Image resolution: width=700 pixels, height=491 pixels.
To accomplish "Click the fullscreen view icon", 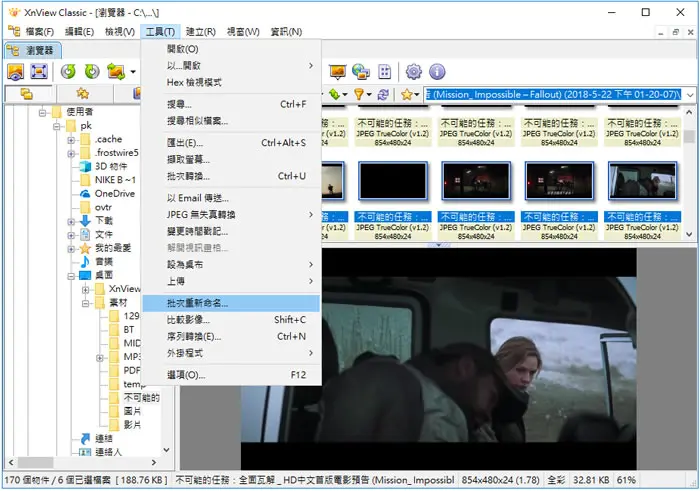I will (39, 71).
